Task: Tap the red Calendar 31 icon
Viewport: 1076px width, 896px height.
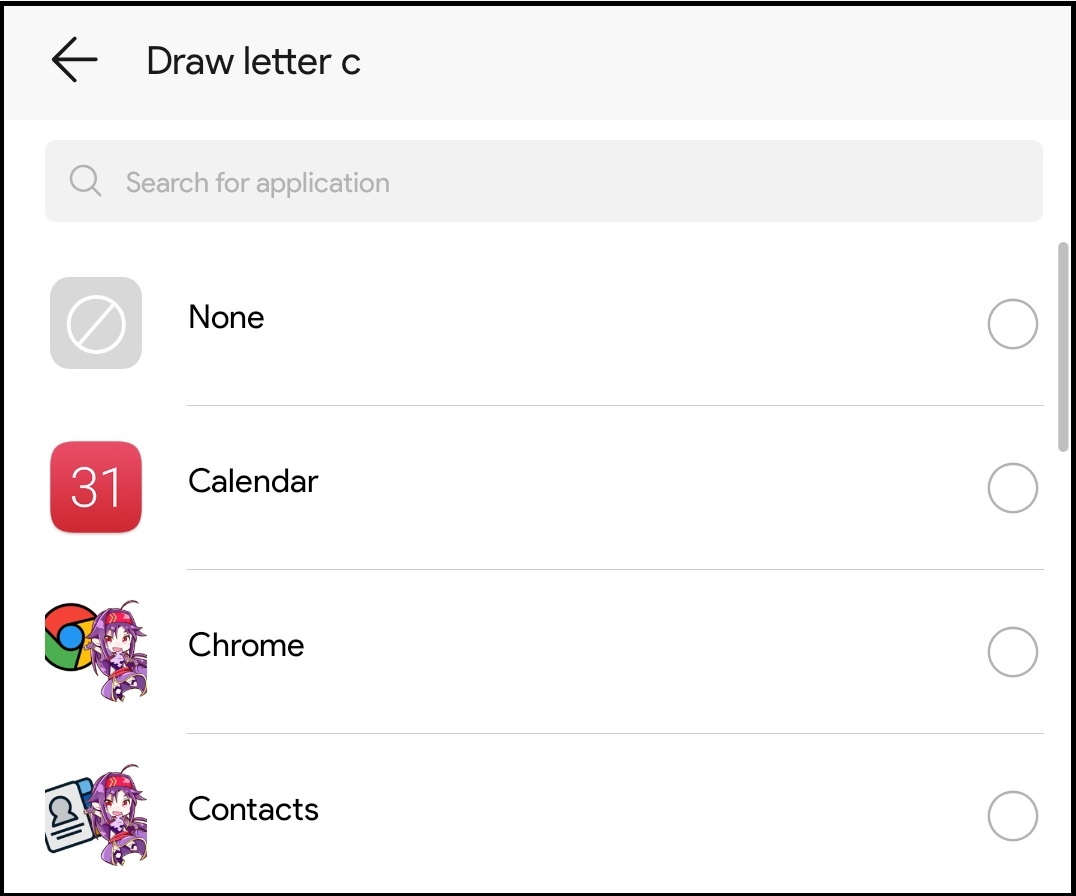Action: point(96,487)
